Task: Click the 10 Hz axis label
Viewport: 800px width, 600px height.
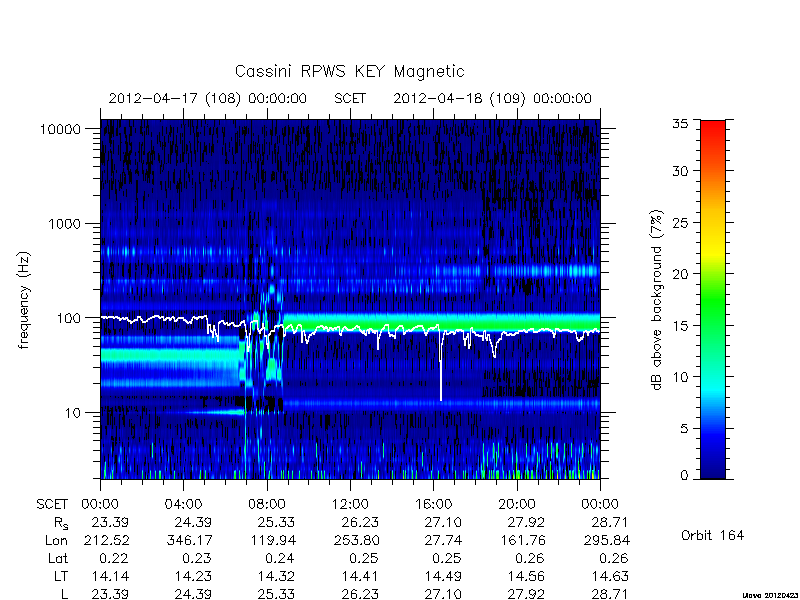Action: pos(73,412)
